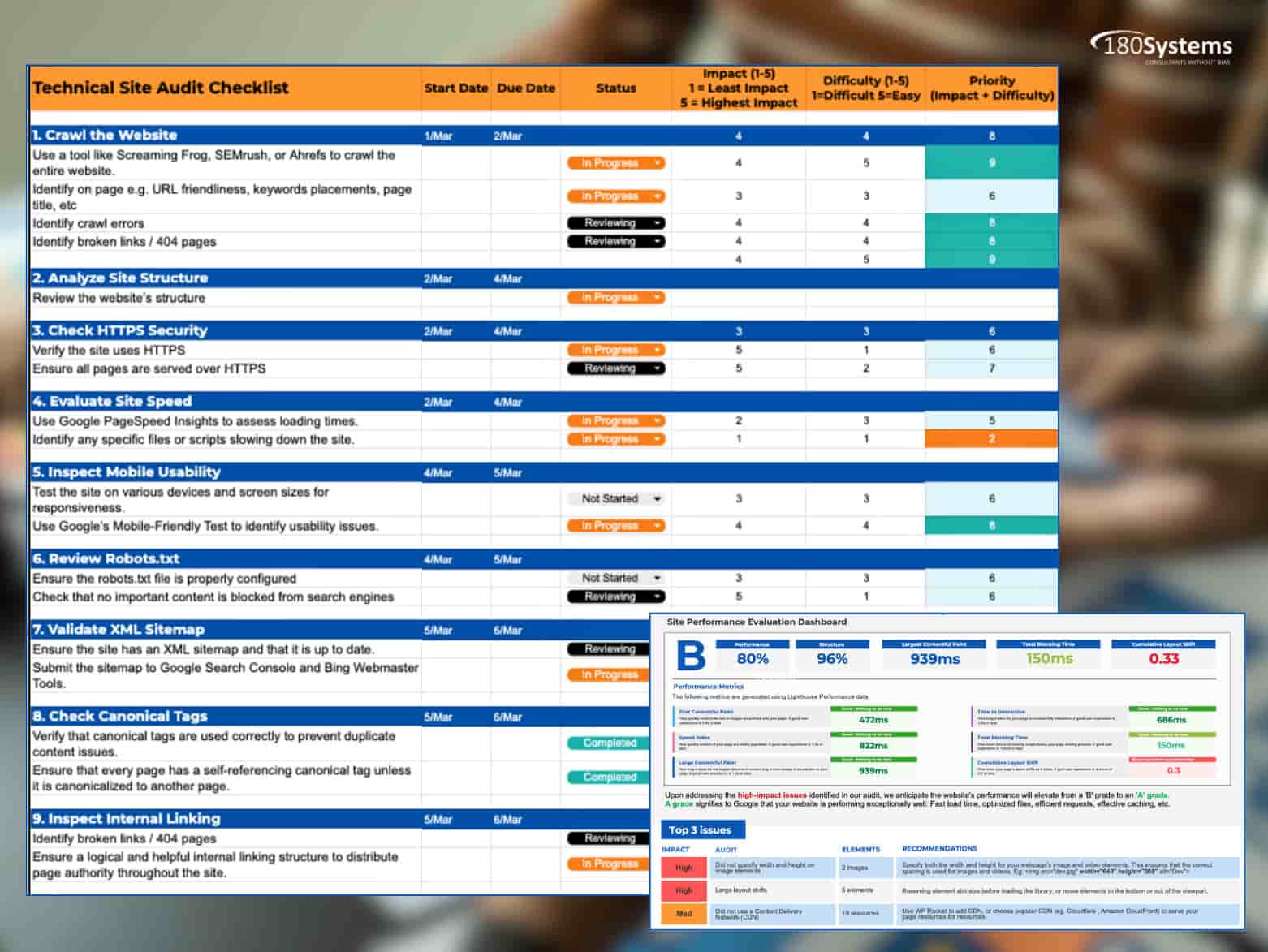This screenshot has width=1268, height=952.
Task: Open status dropdown for URL friendliness row
Action: click(616, 196)
